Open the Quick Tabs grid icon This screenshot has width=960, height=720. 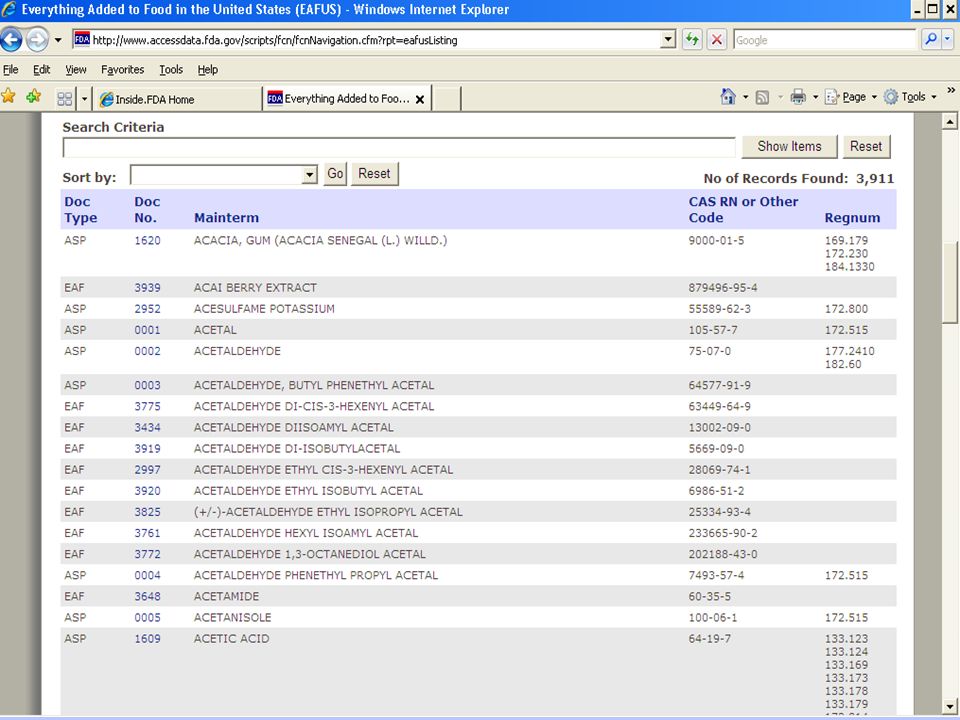[x=64, y=99]
